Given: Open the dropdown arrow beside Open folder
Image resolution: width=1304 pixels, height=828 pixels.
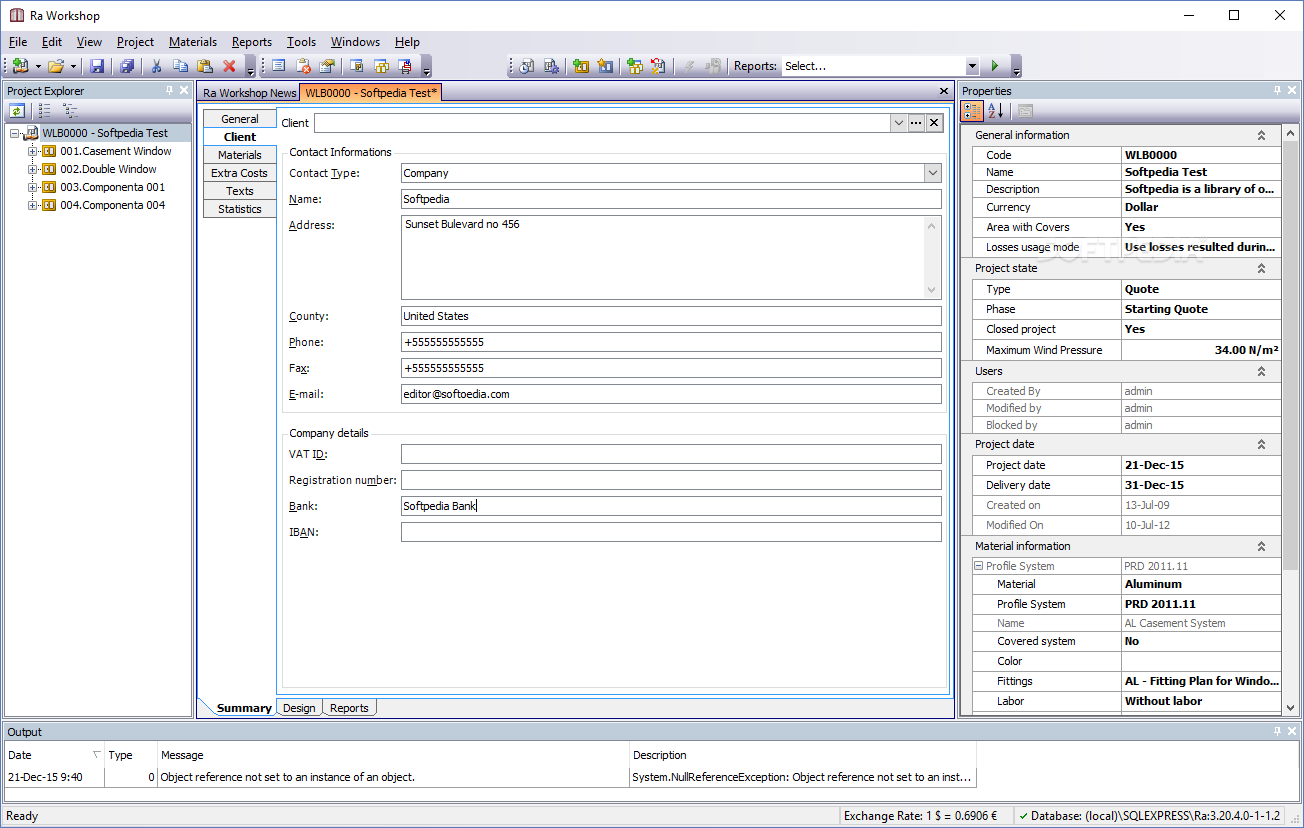Looking at the screenshot, I should click(74, 67).
